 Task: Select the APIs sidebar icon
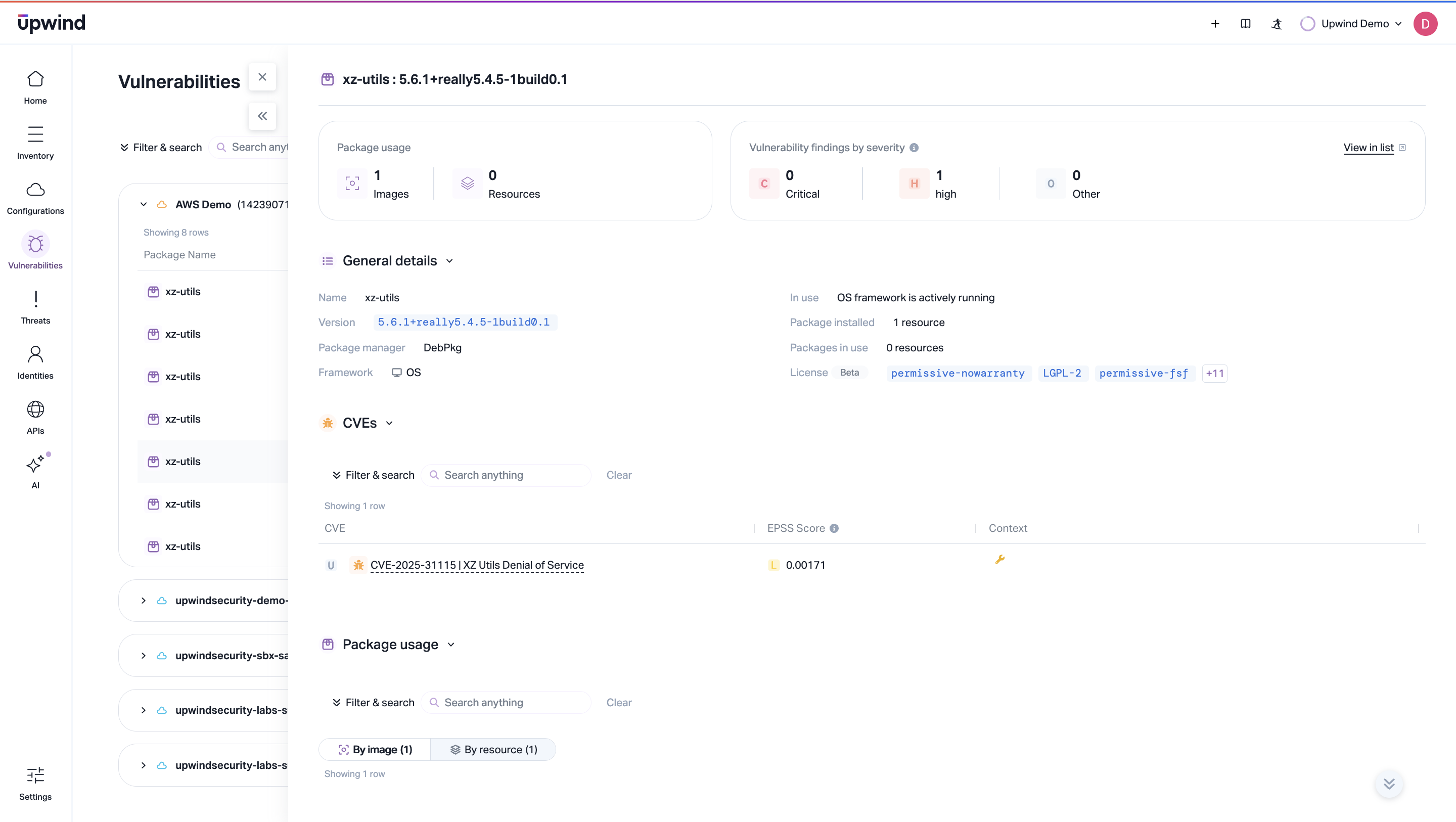pyautogui.click(x=35, y=416)
